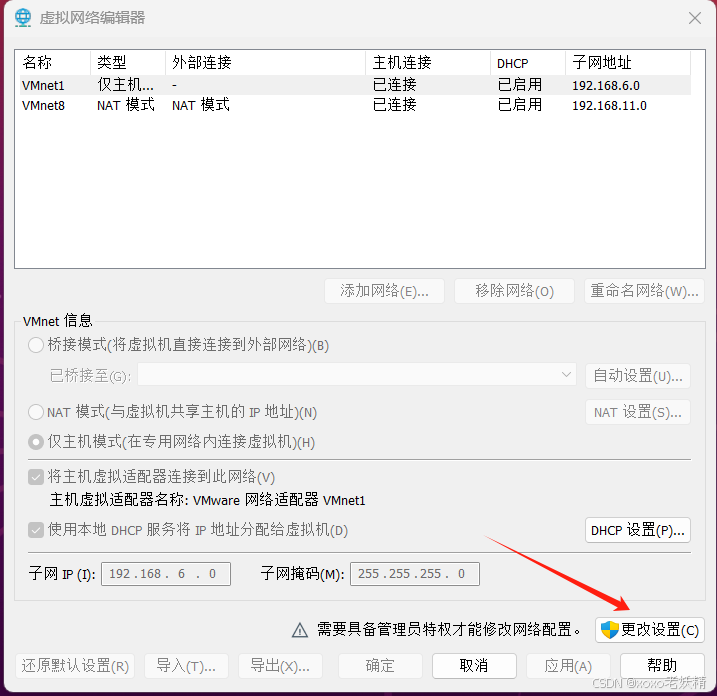The width and height of the screenshot is (717, 696).
Task: Click the 主机连接 column header
Action: point(428,63)
